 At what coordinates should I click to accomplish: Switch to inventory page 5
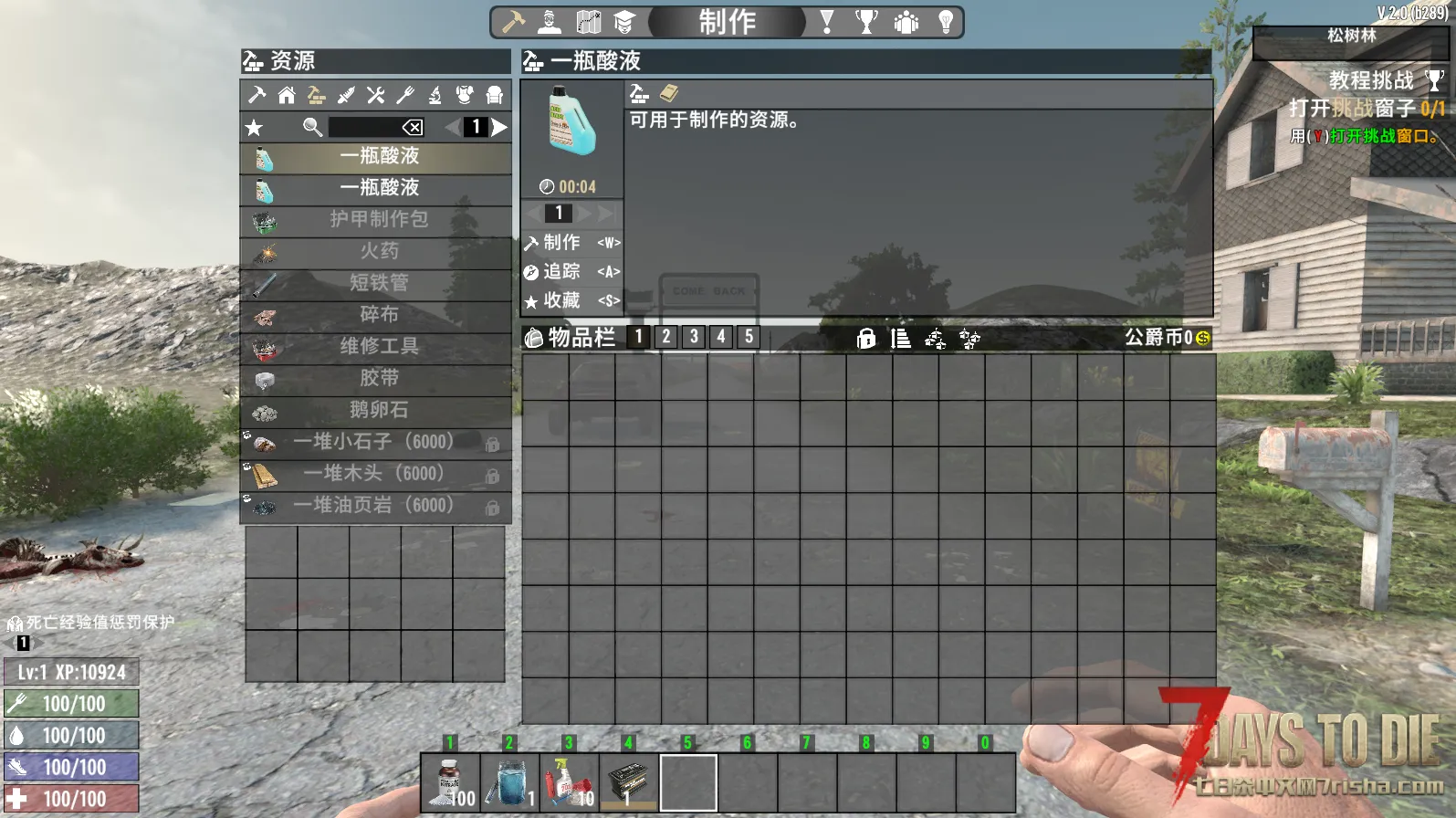(x=749, y=337)
